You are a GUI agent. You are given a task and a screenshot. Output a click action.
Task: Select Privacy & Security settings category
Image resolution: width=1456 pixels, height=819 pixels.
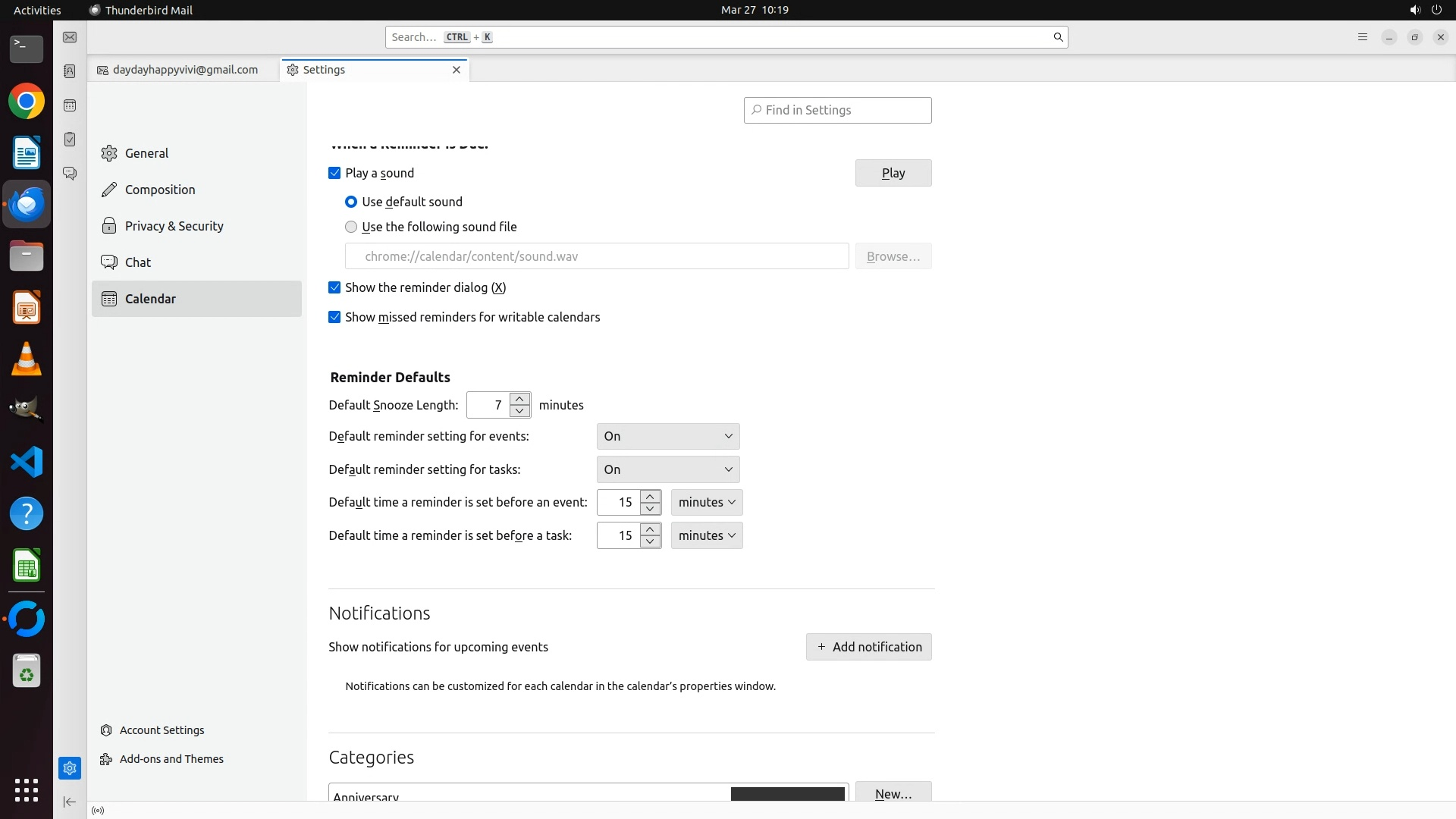click(174, 226)
